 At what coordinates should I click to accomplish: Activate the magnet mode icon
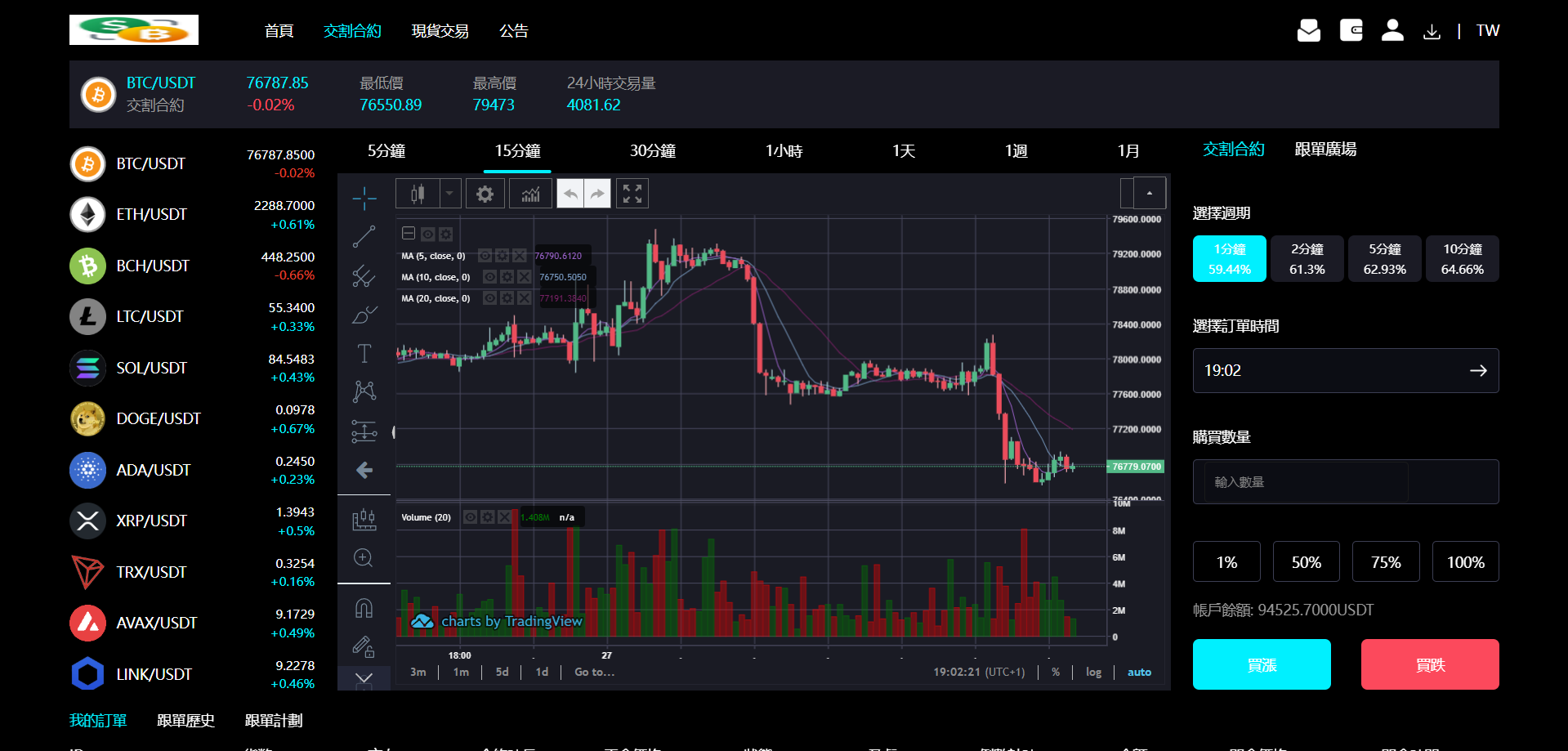tap(364, 608)
